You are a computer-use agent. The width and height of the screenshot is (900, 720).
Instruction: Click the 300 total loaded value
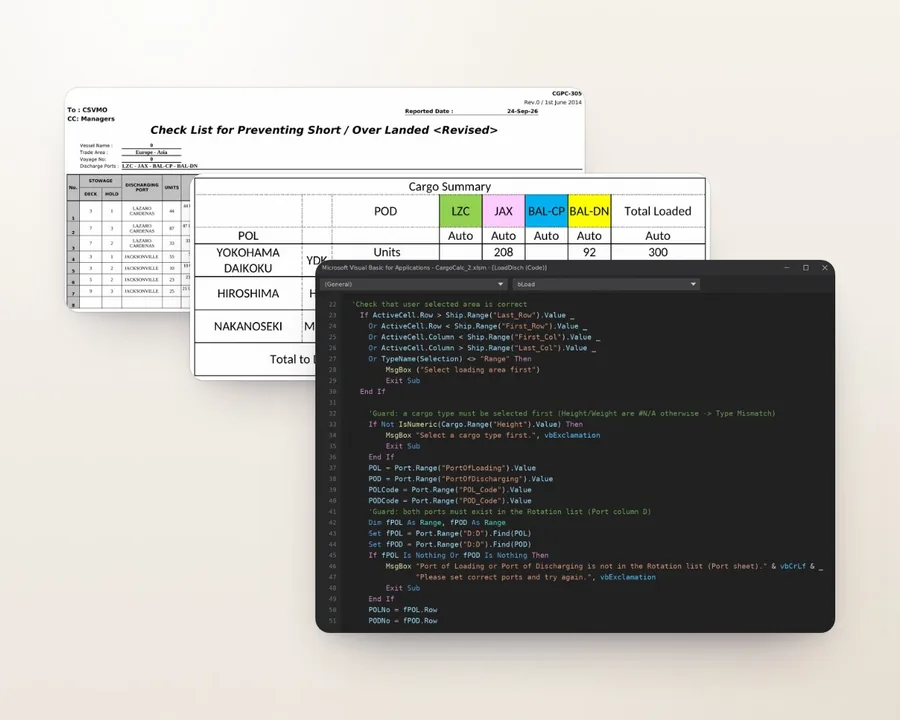(x=658, y=252)
